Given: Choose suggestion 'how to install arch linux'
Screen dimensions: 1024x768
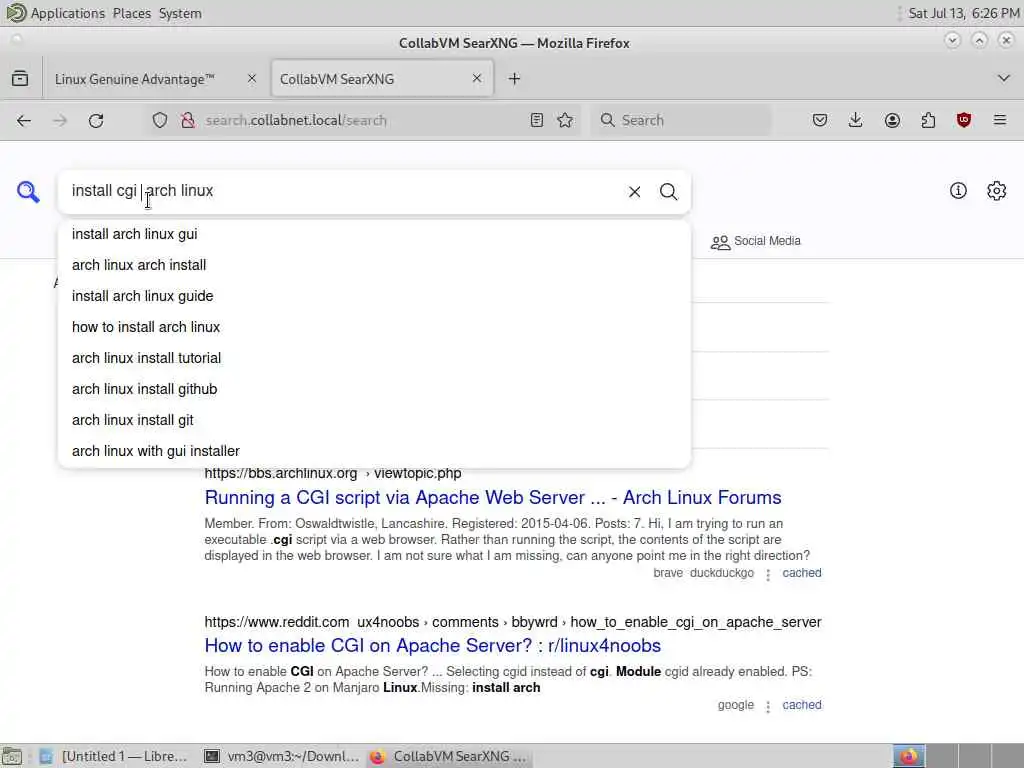Looking at the screenshot, I should click(374, 327).
